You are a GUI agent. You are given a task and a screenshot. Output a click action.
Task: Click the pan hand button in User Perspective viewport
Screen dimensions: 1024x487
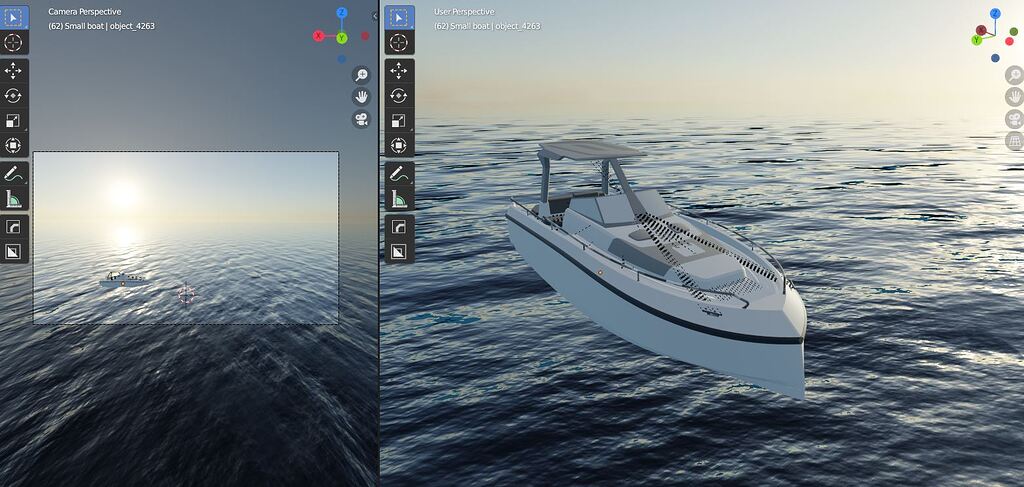pos(1014,97)
